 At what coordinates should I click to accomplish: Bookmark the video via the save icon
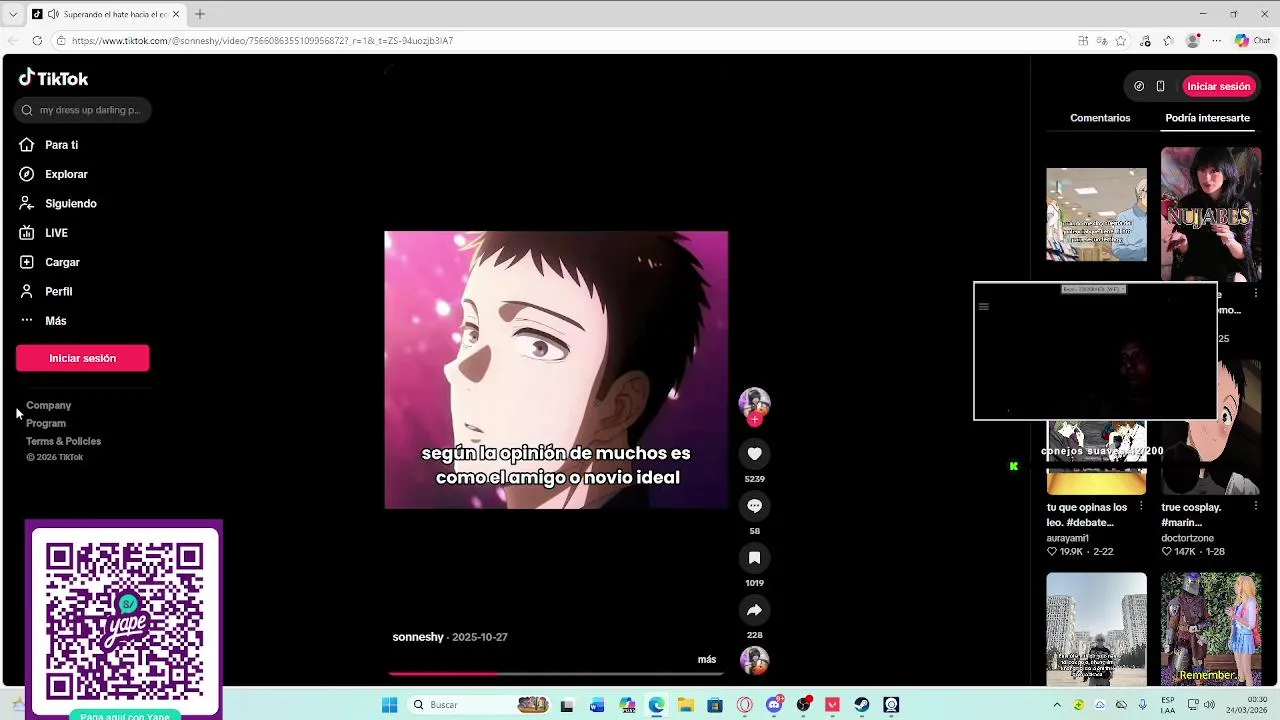(x=754, y=558)
